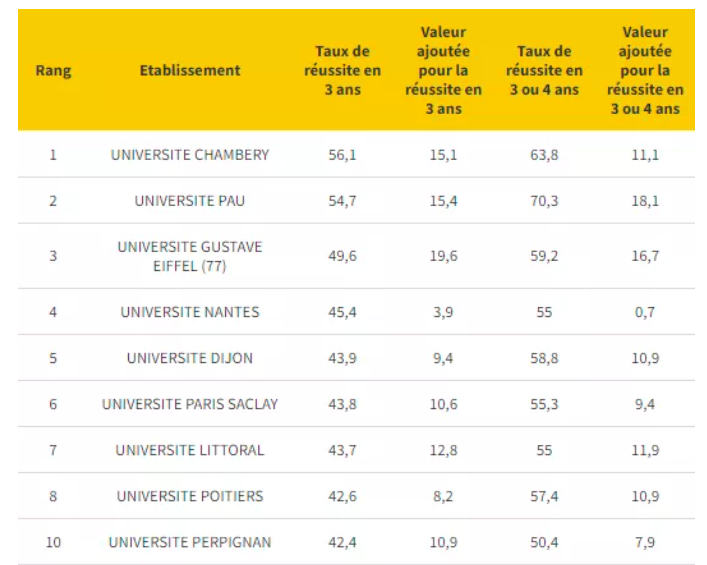This screenshot has height=565, width=707.
Task: Click rank 3 in the Rang column
Action: (x=53, y=256)
